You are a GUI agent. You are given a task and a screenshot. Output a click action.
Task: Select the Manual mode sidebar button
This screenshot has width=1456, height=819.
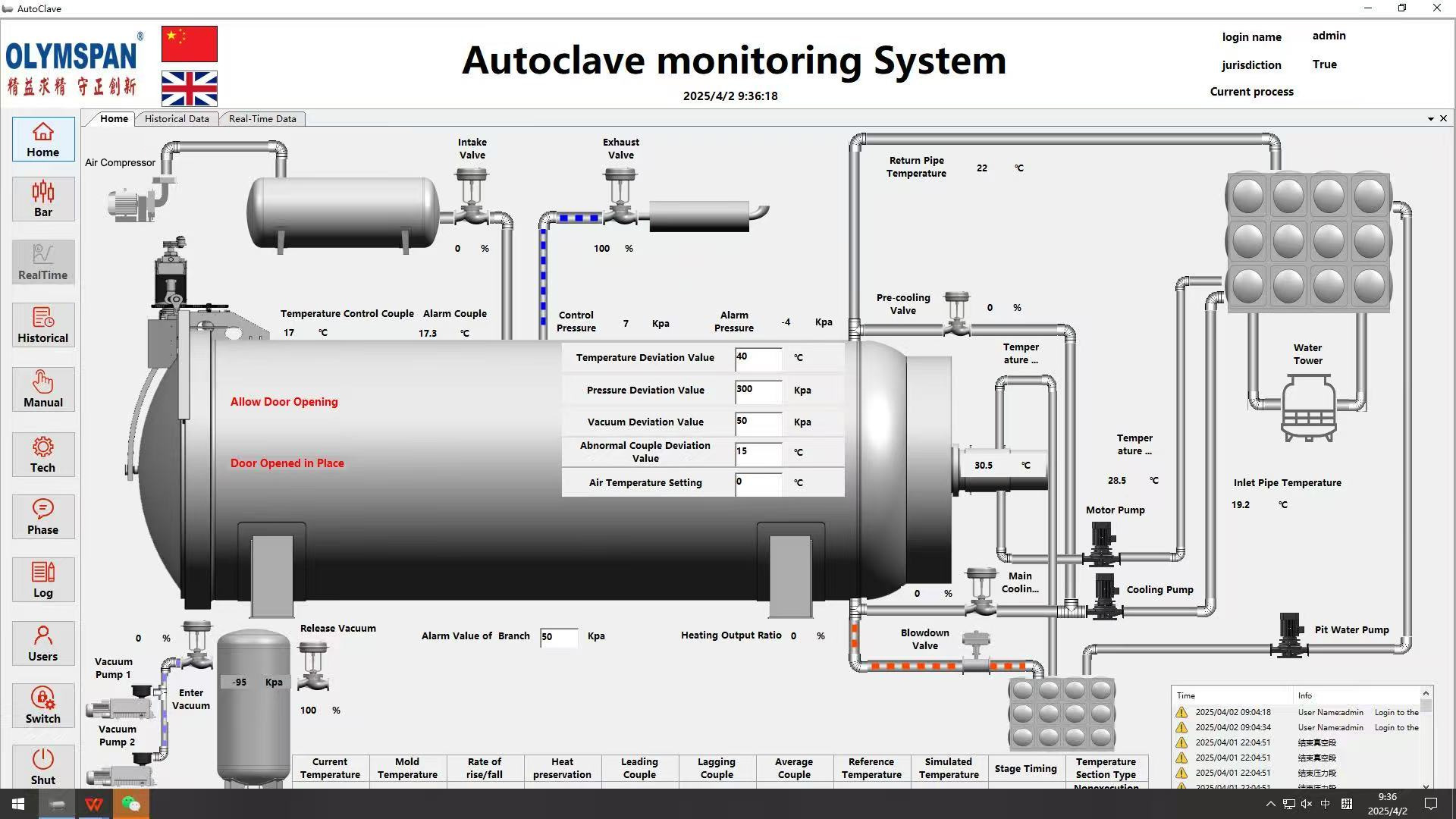click(43, 390)
